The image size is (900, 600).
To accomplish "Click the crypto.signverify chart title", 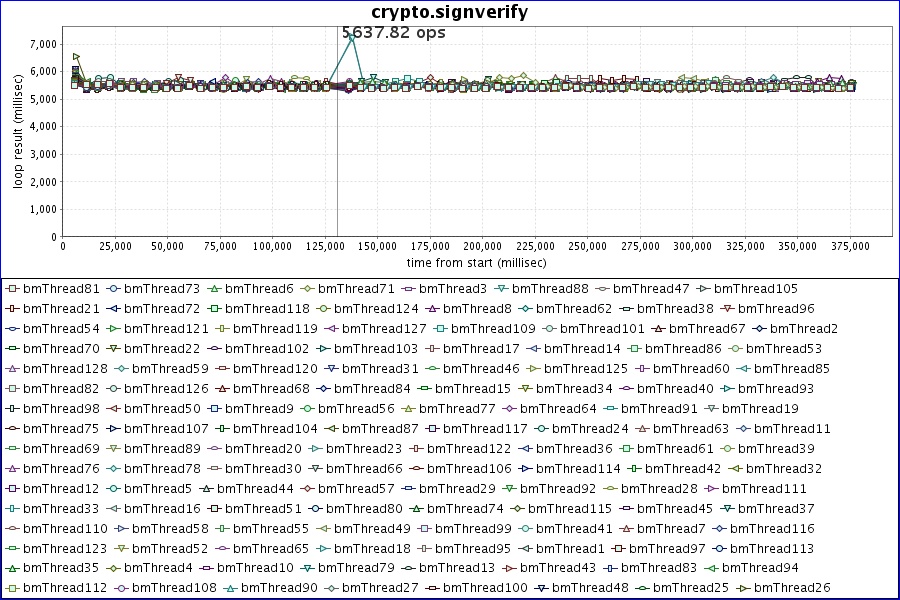I will [449, 12].
